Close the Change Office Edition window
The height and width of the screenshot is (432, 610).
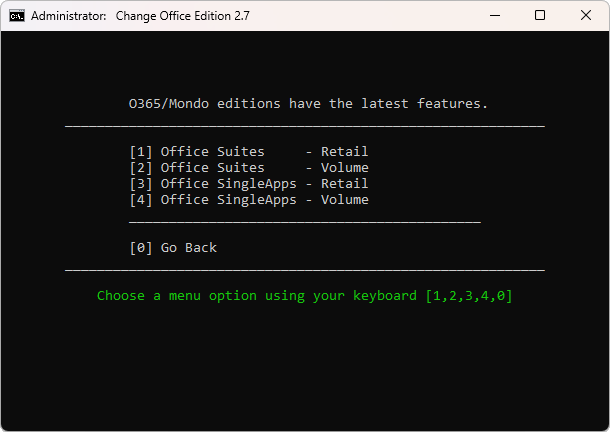[586, 16]
